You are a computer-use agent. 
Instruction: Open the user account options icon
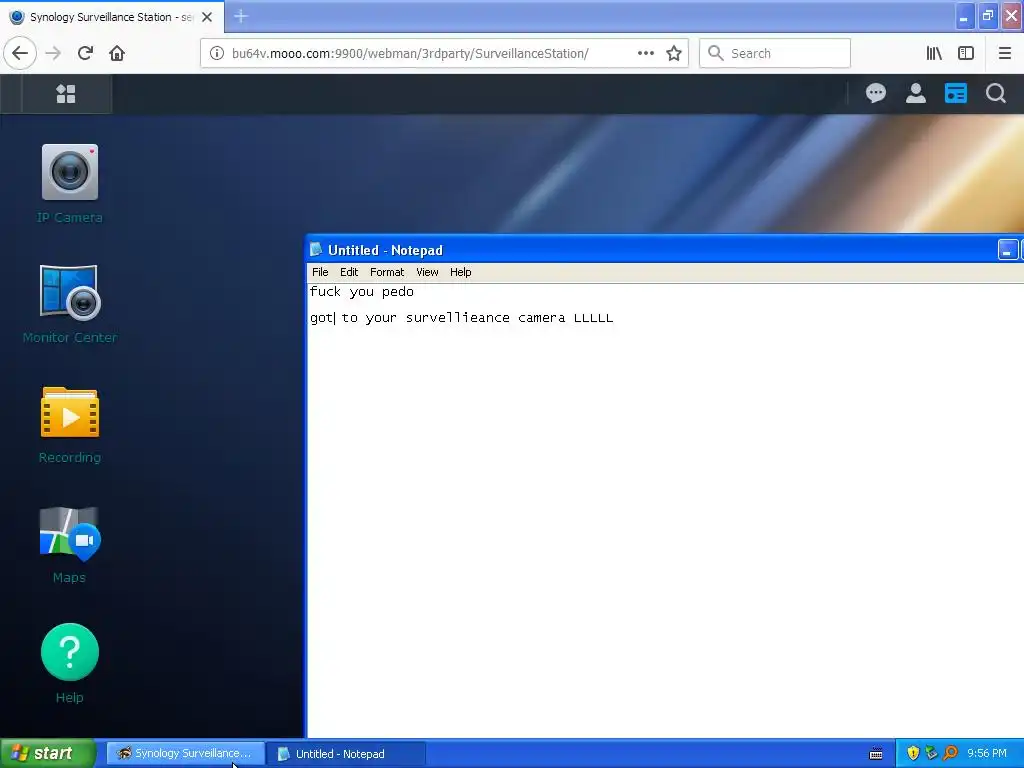[x=916, y=93]
